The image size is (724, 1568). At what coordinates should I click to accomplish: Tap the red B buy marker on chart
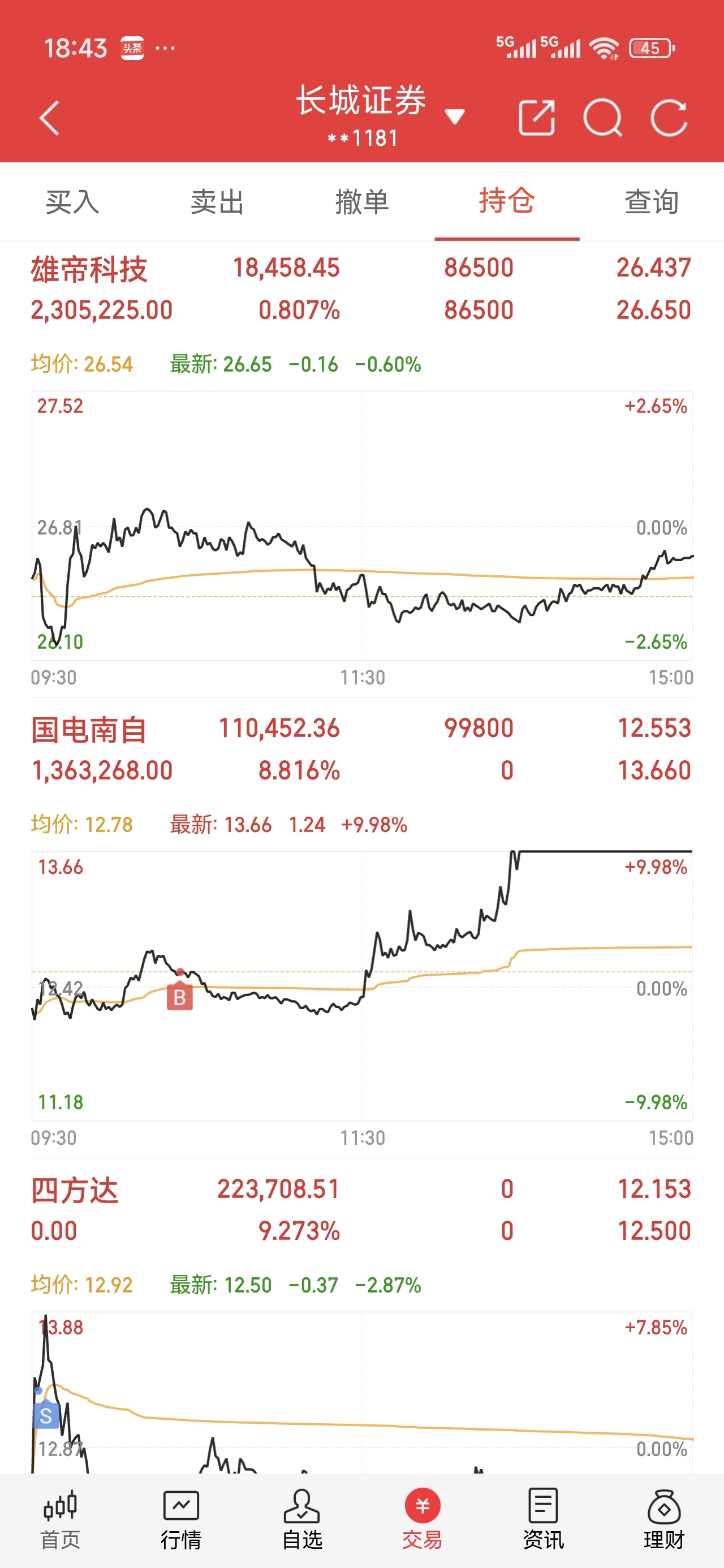coord(180,993)
